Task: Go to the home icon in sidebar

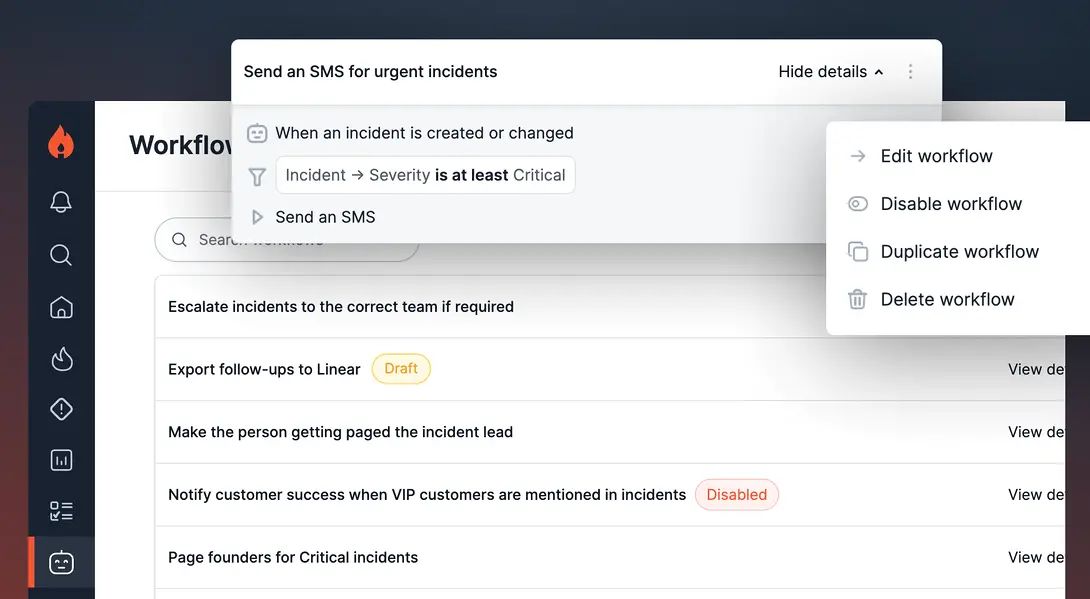Action: click(61, 307)
